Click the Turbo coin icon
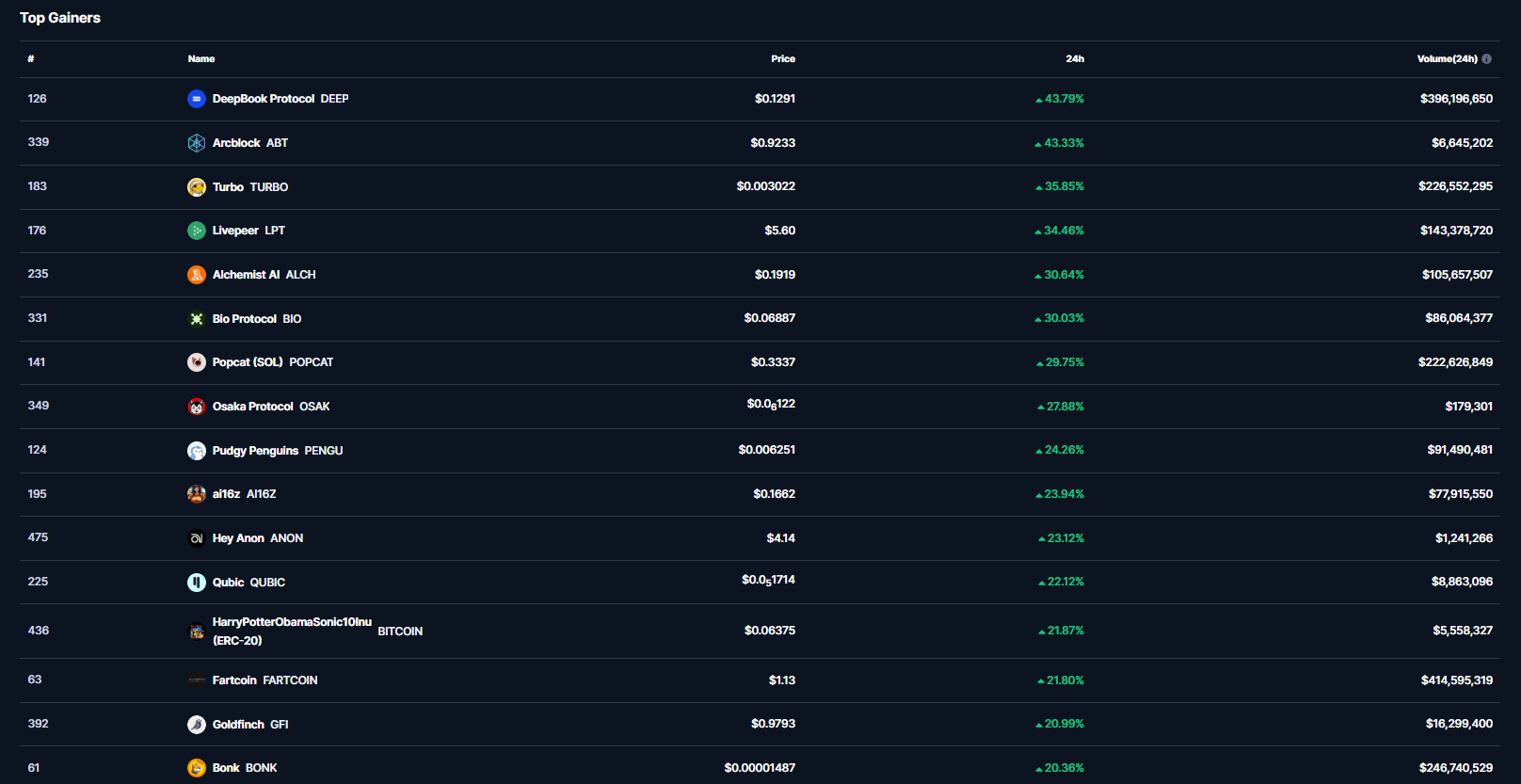 point(197,187)
